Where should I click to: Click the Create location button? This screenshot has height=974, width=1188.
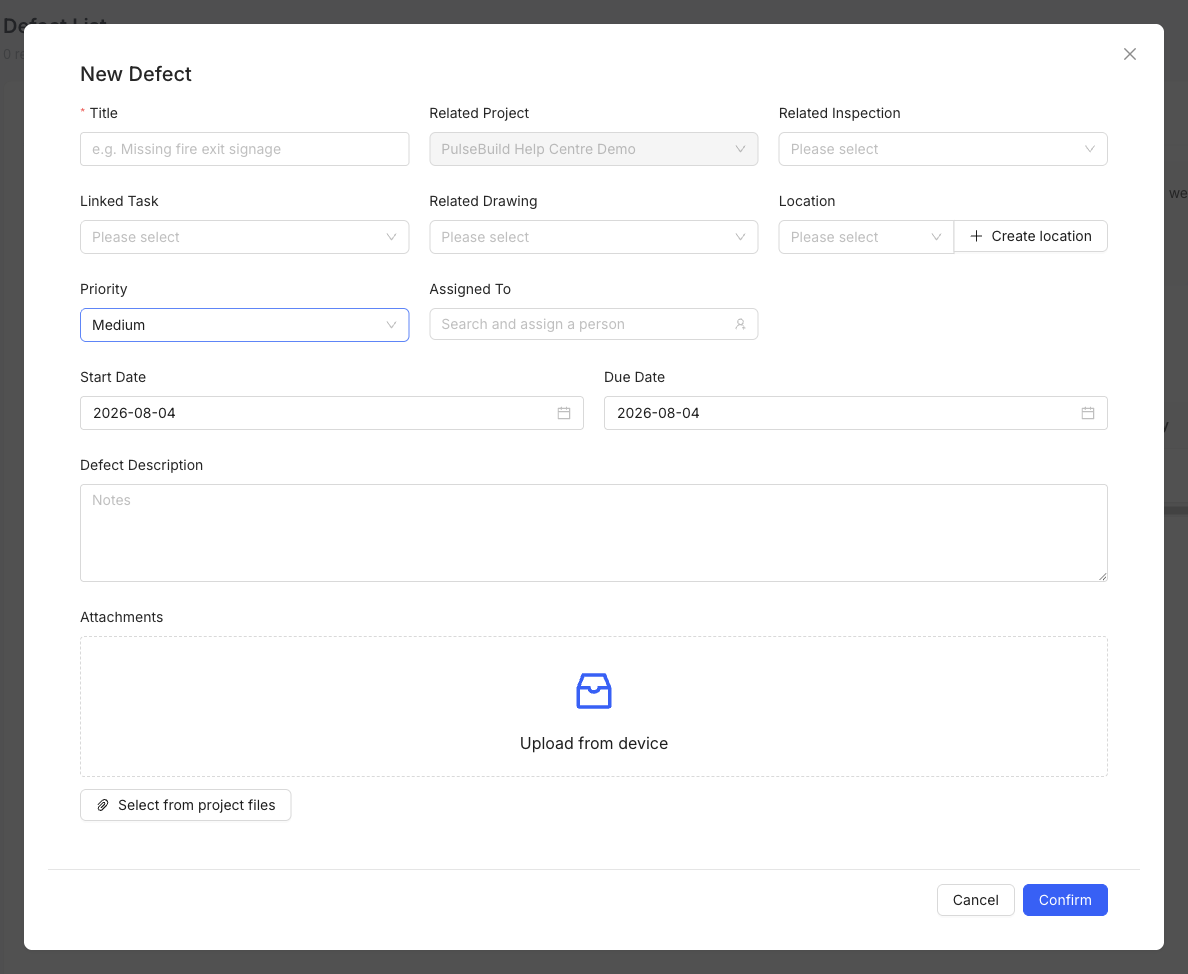pyautogui.click(x=1030, y=236)
